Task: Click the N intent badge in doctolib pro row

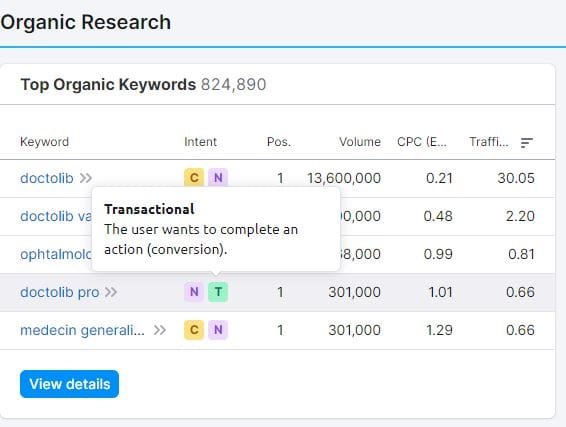Action: 194,292
